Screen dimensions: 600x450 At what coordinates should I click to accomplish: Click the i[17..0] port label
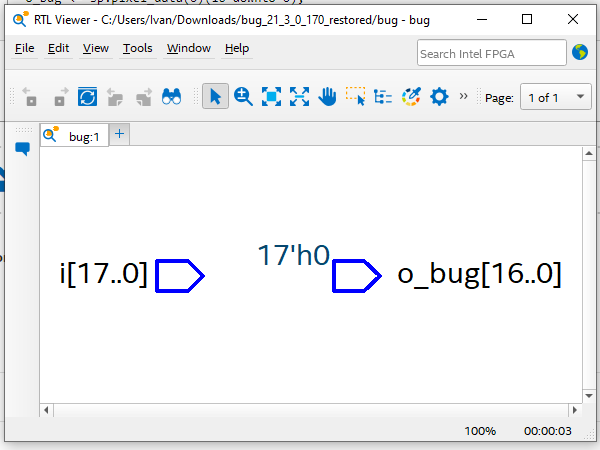(x=103, y=274)
